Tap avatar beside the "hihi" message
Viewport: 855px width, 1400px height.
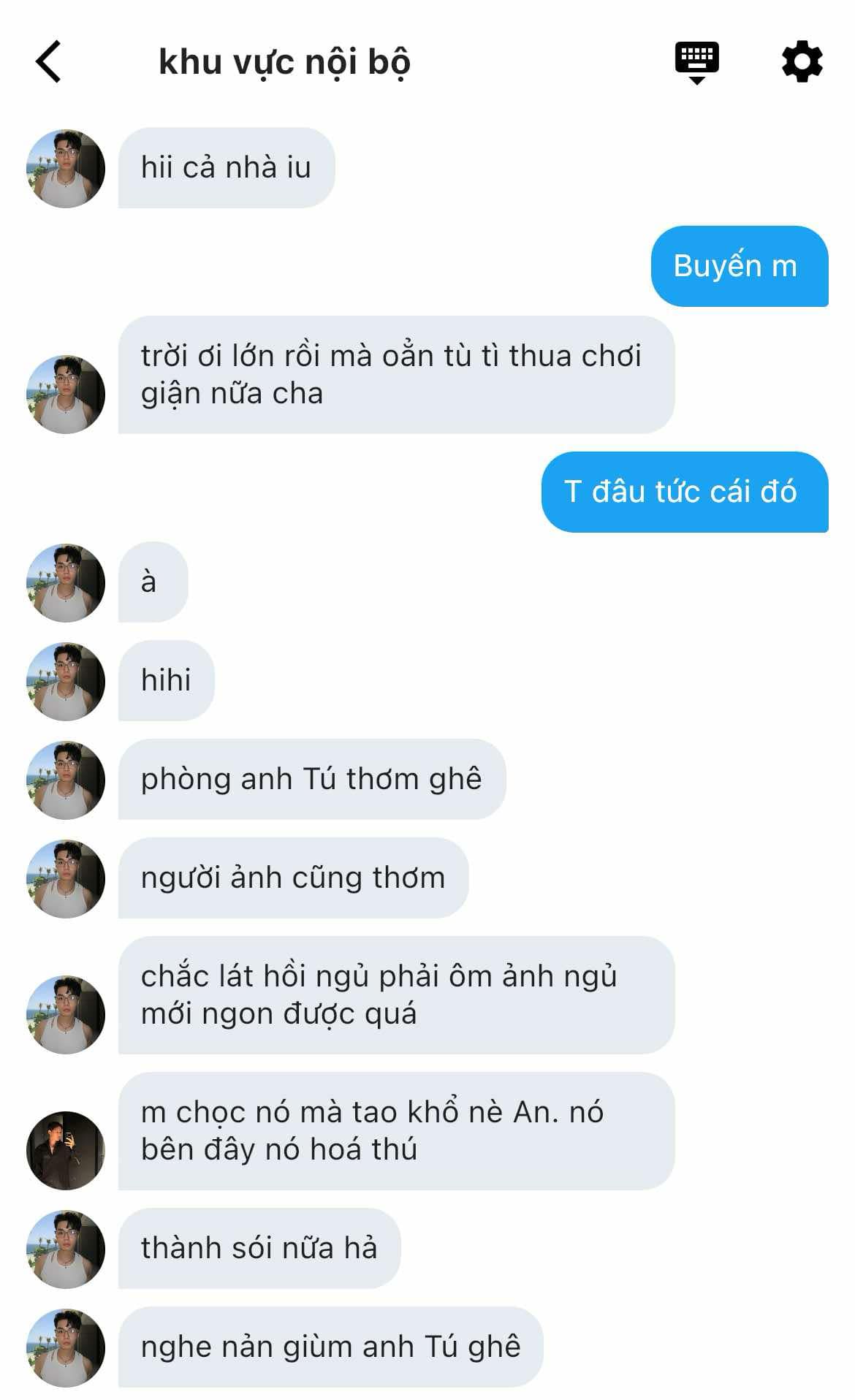point(66,682)
